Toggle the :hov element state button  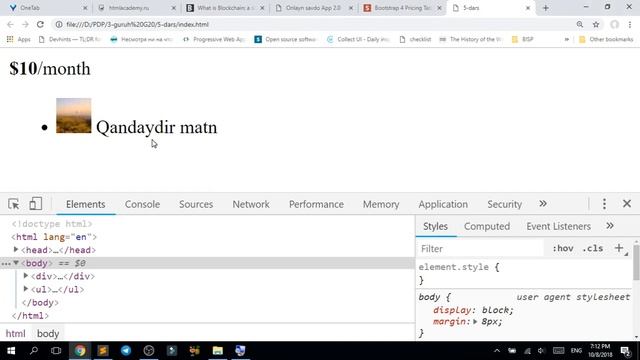[563, 248]
